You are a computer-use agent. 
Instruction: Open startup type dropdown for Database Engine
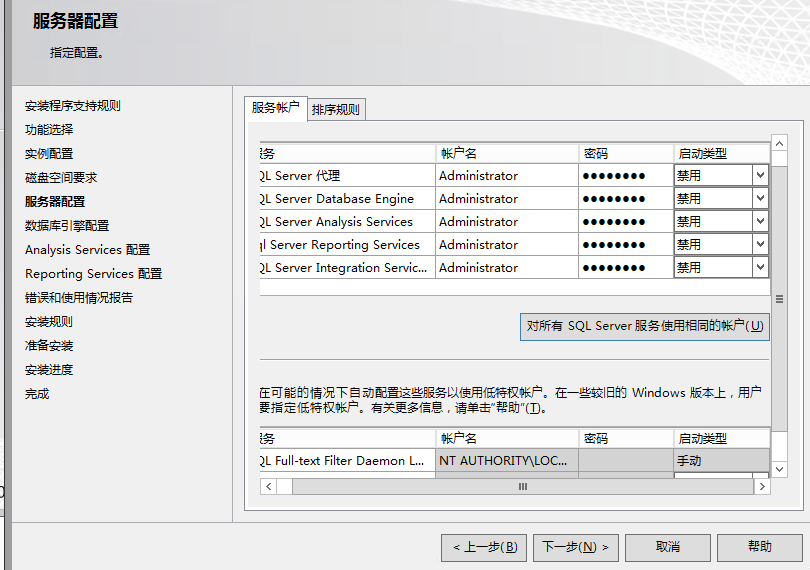[x=760, y=198]
